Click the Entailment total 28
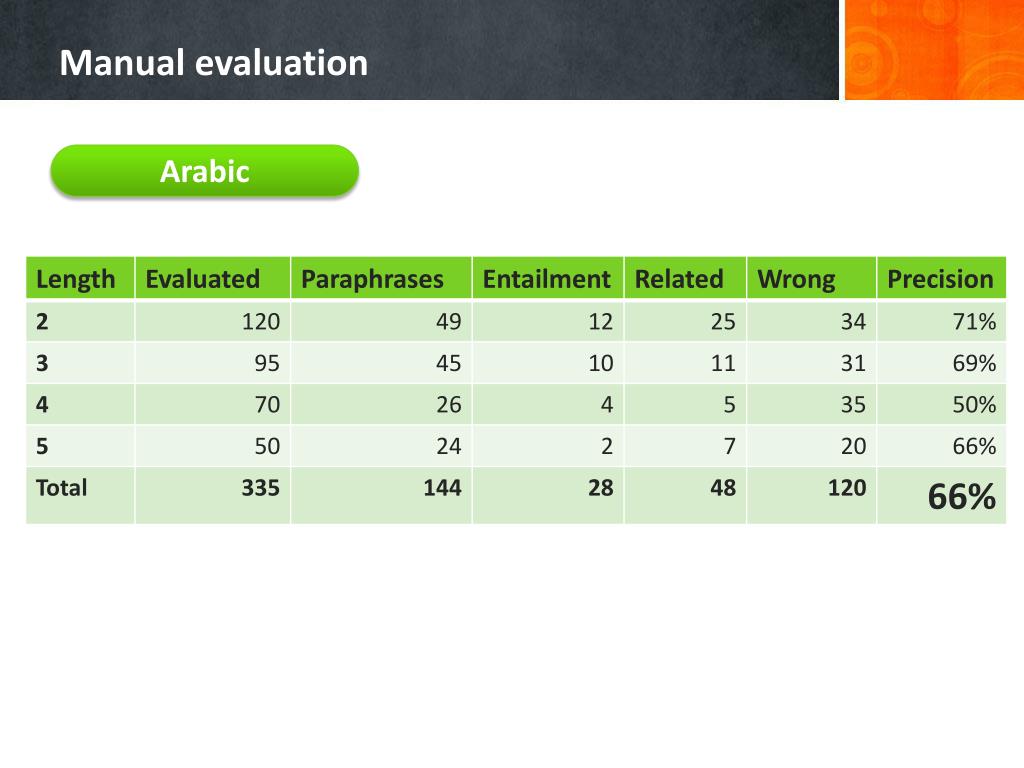The image size is (1024, 768). pos(601,488)
